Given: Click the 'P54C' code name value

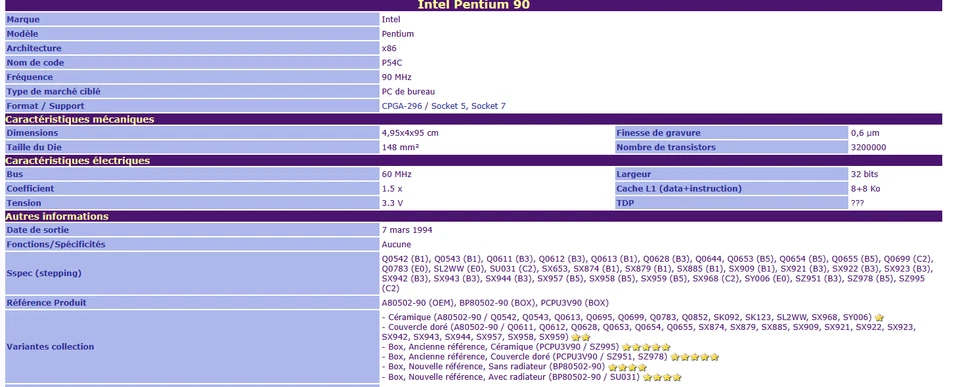Looking at the screenshot, I should [x=392, y=62].
